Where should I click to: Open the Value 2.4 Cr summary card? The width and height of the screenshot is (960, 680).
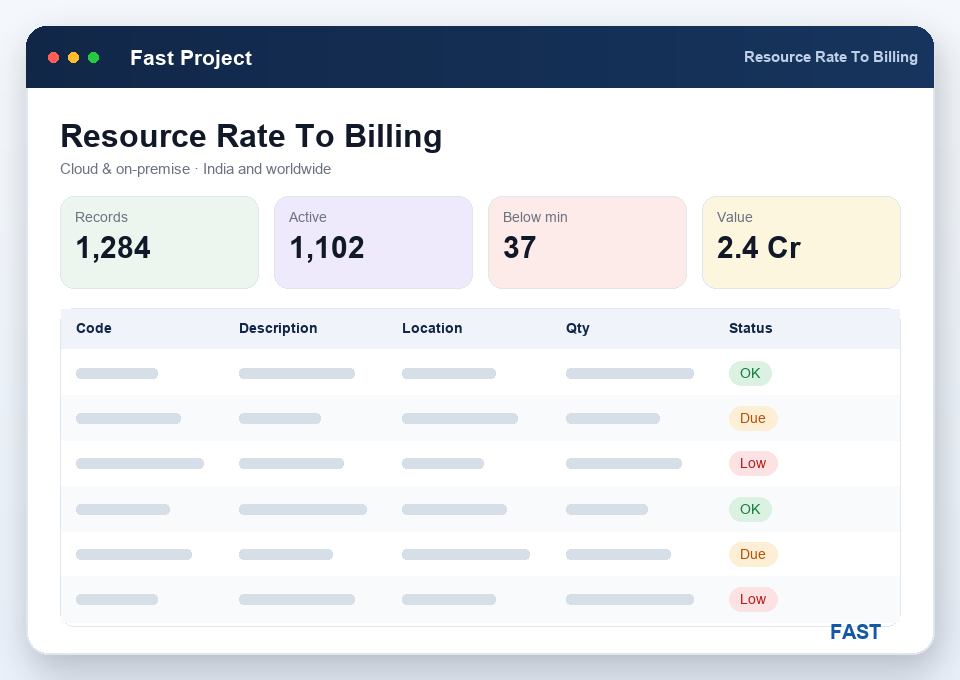coord(801,242)
